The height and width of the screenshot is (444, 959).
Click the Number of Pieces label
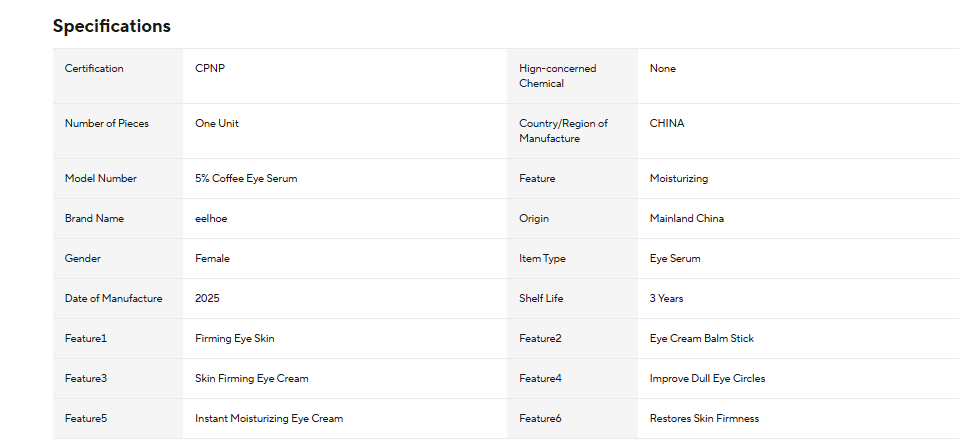106,123
